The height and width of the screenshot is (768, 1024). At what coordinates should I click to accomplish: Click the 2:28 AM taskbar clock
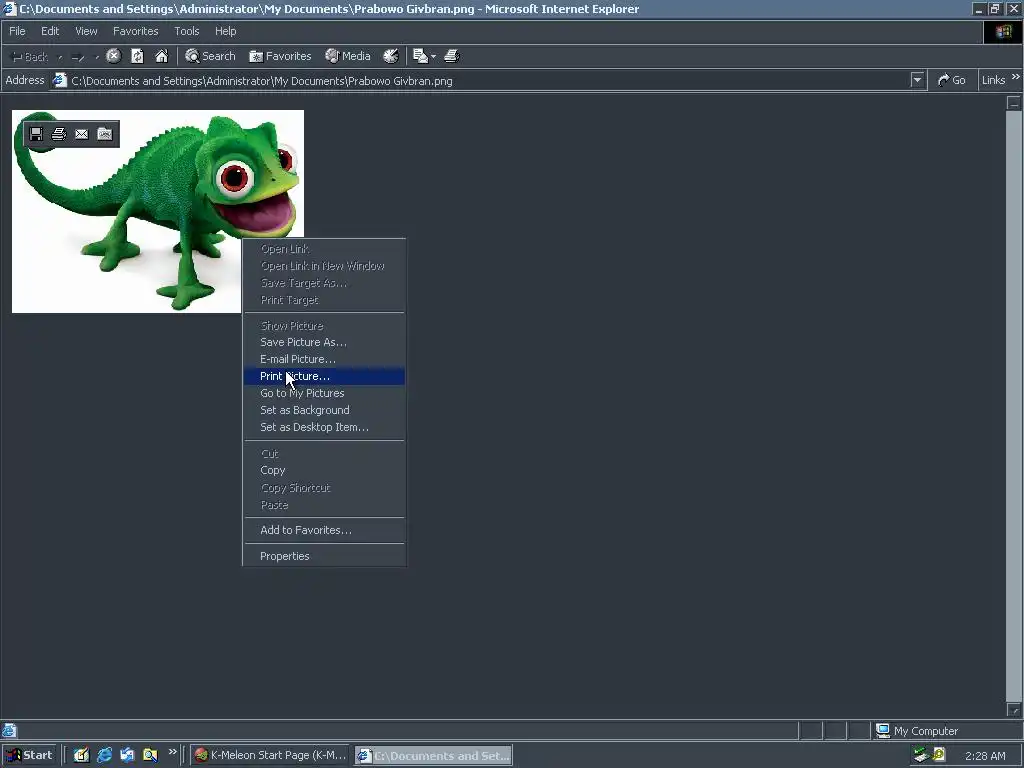tap(985, 756)
